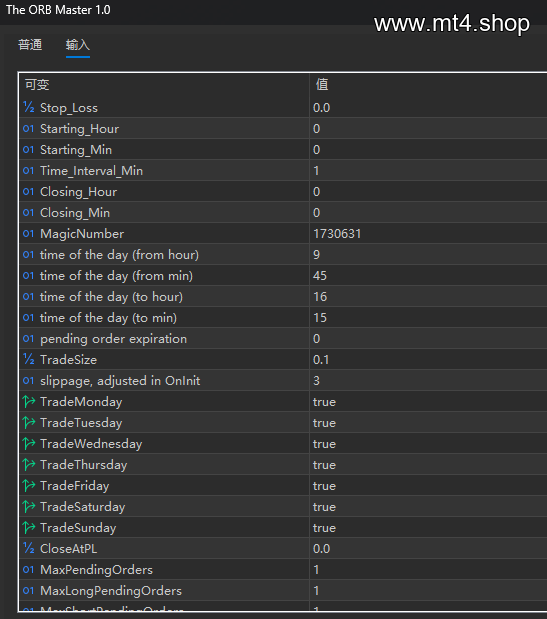Click the boolean icon beside TradeSunday

point(29,527)
